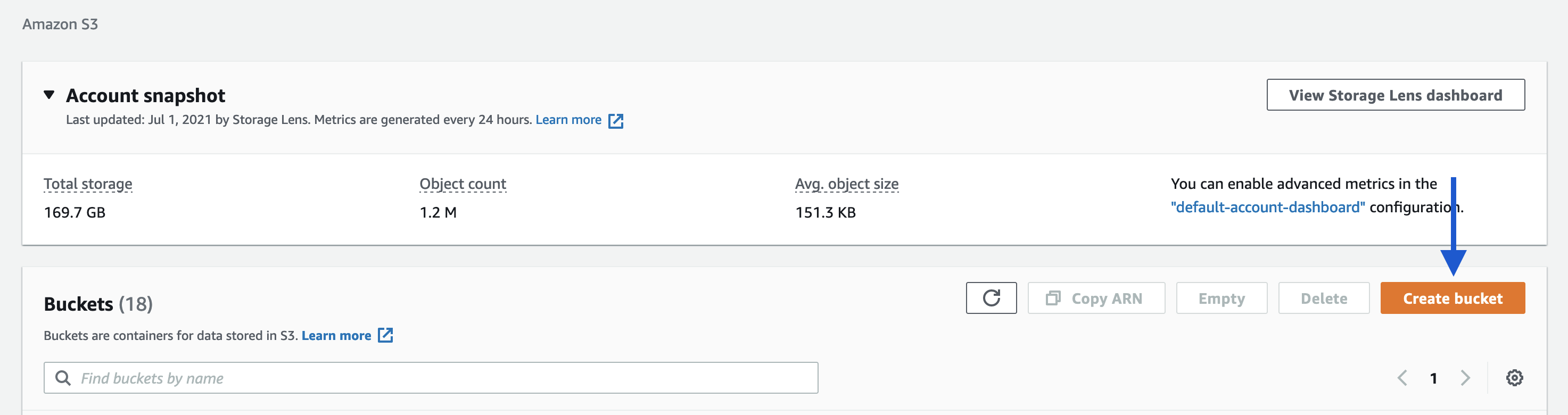Screen dimensions: 1568x415
Task: Click Learn more under Buckets heading
Action: click(336, 335)
